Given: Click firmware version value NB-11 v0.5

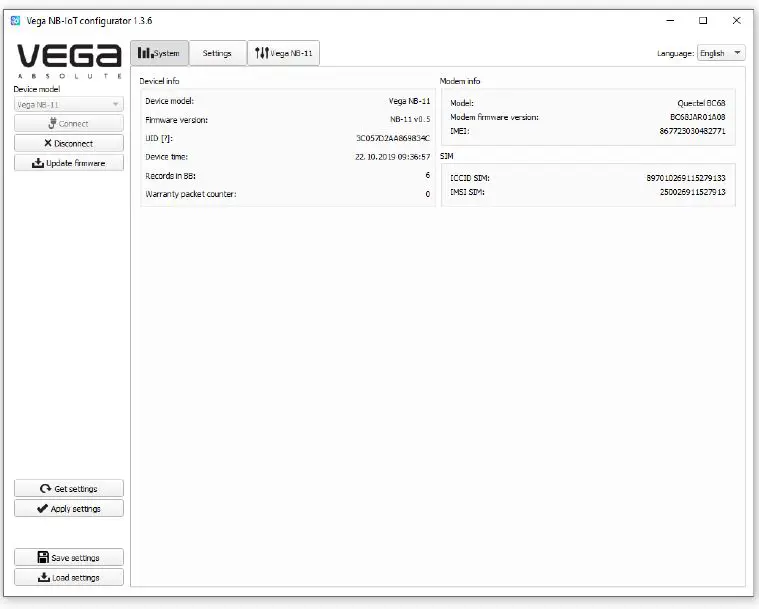Looking at the screenshot, I should [x=410, y=120].
